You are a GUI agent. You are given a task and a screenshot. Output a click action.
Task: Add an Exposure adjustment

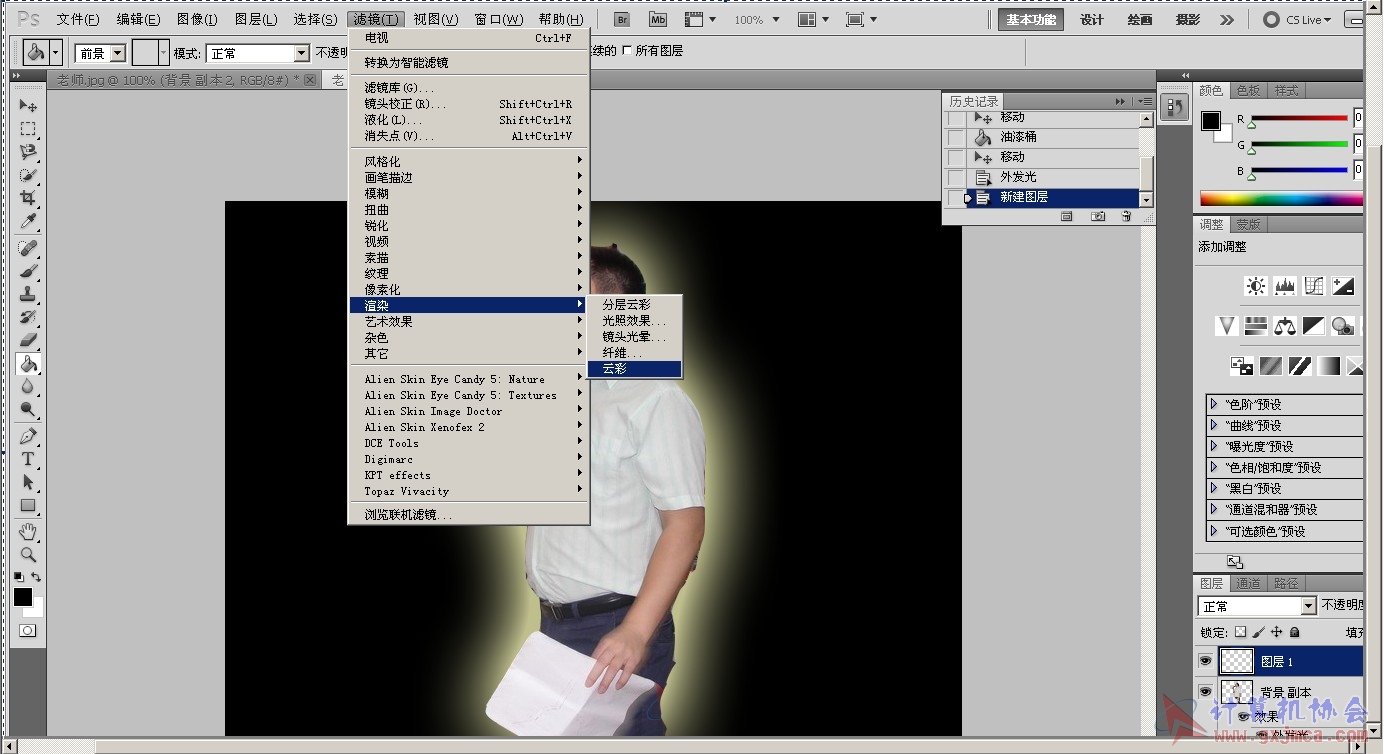(x=1343, y=286)
